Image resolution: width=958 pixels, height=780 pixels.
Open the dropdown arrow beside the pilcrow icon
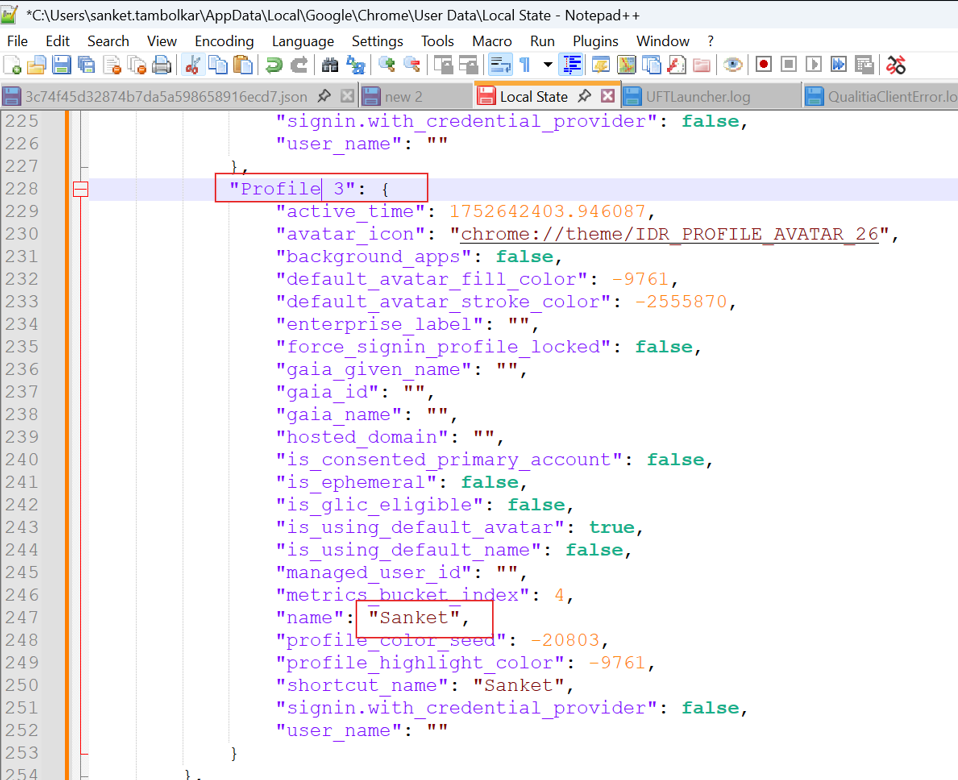548,65
